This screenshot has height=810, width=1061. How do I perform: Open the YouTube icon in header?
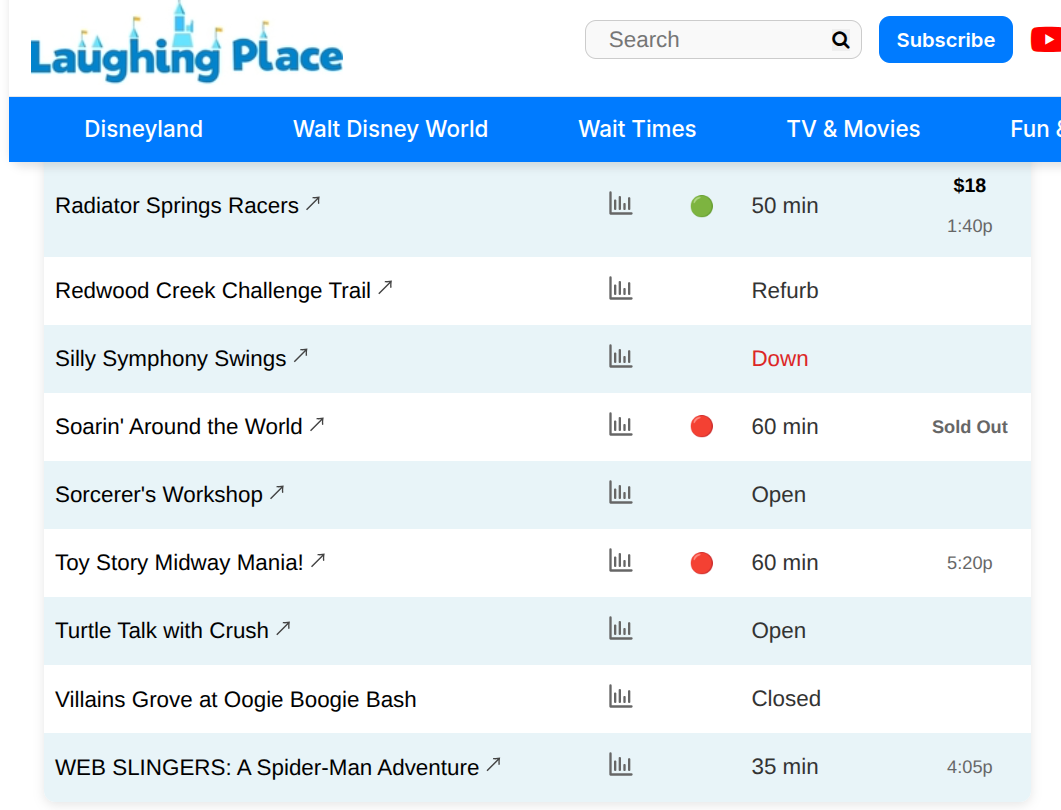1046,40
